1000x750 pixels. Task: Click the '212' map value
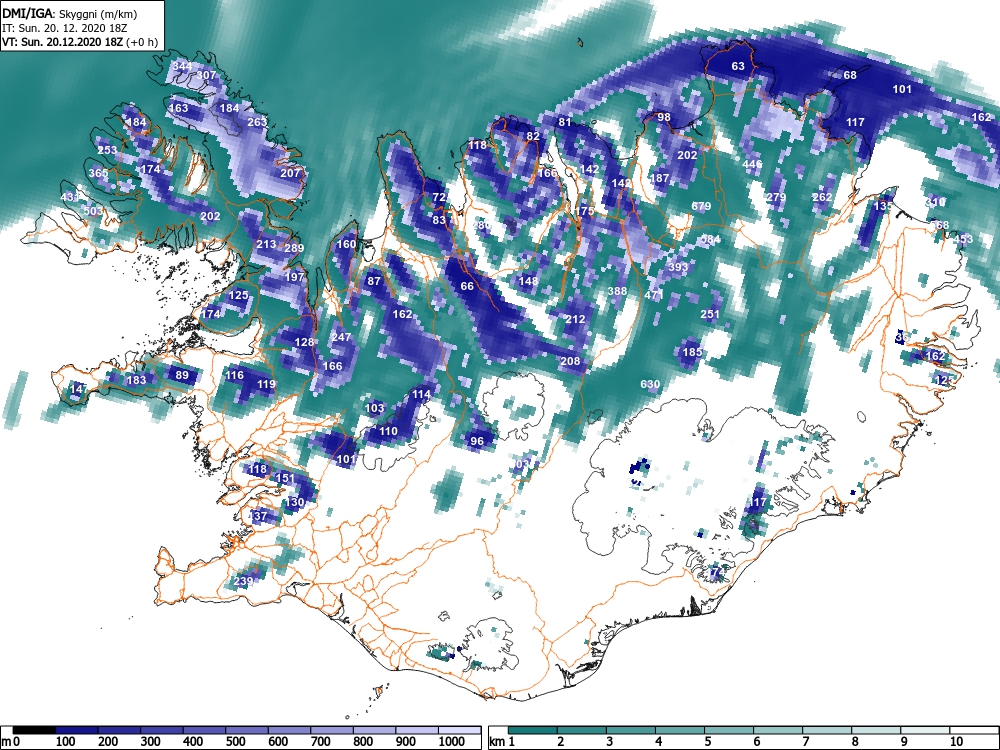point(575,318)
